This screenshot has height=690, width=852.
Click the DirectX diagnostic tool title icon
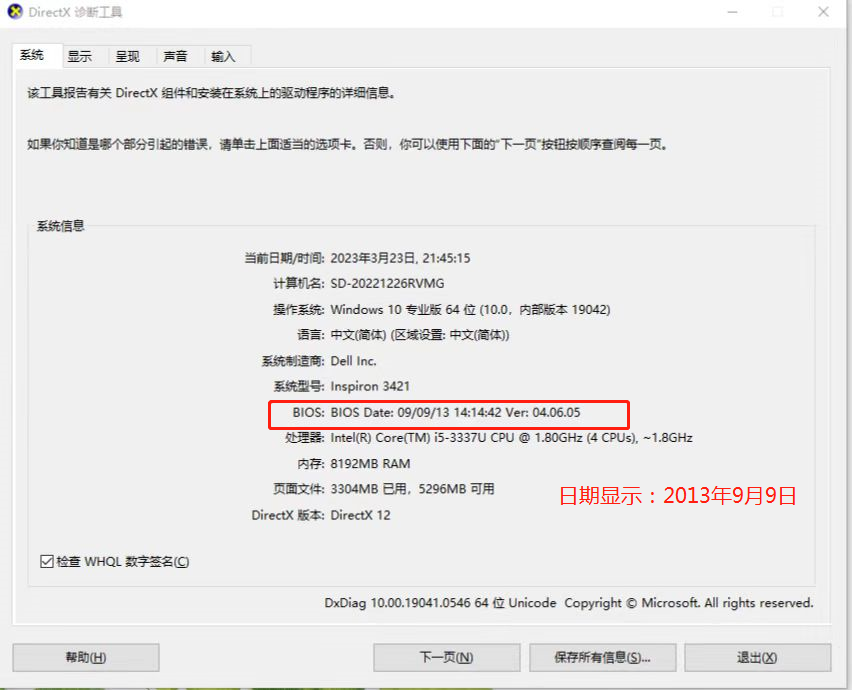coord(15,11)
